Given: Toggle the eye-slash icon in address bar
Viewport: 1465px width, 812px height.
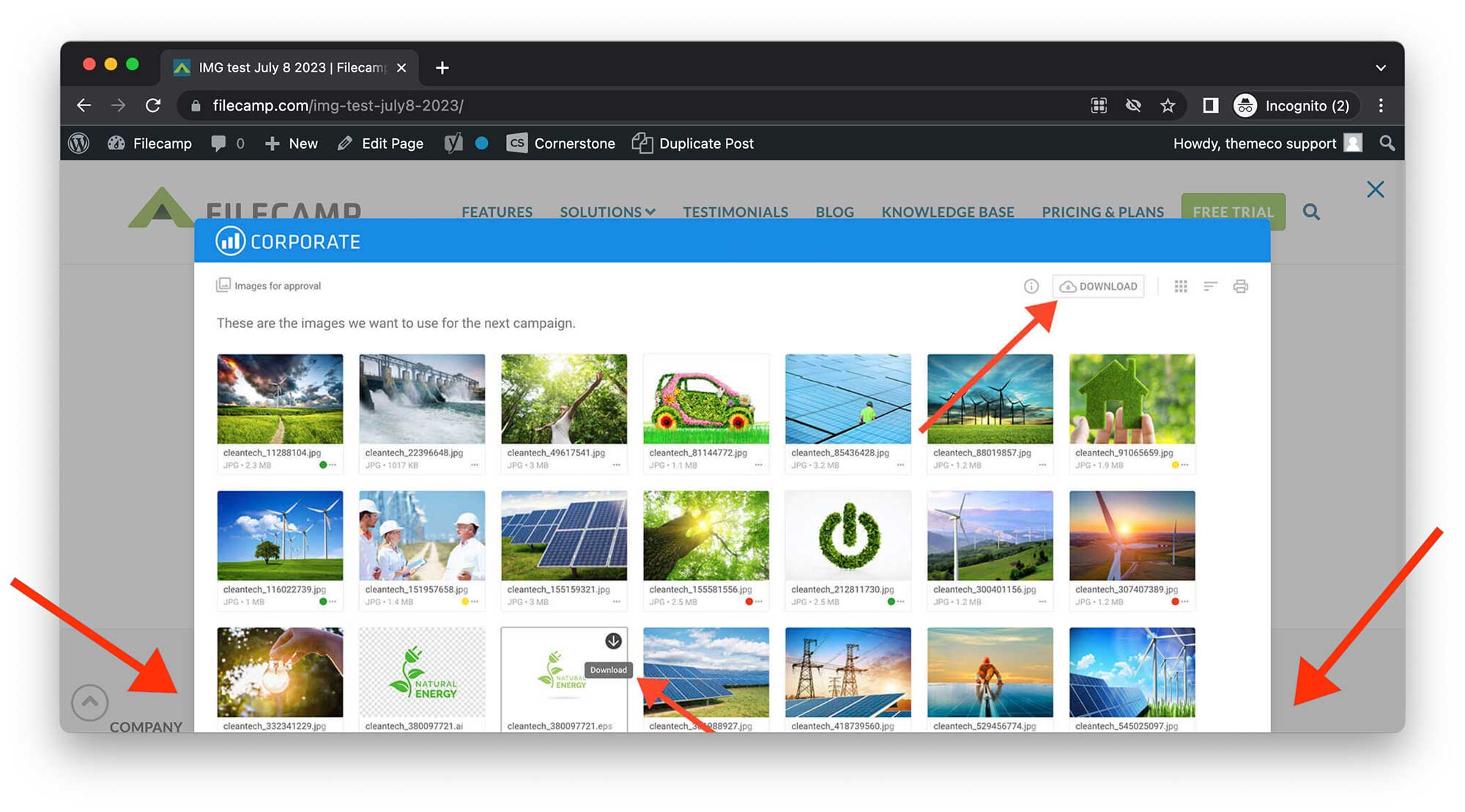Looking at the screenshot, I should point(1133,105).
